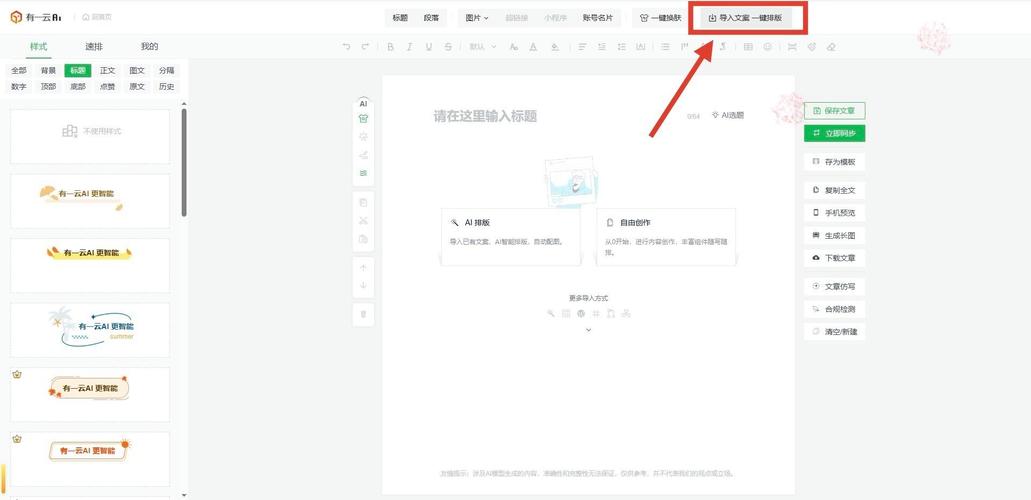The width and height of the screenshot is (1031, 500).
Task: Switch to the 样式 tab
Action: click(x=39, y=47)
